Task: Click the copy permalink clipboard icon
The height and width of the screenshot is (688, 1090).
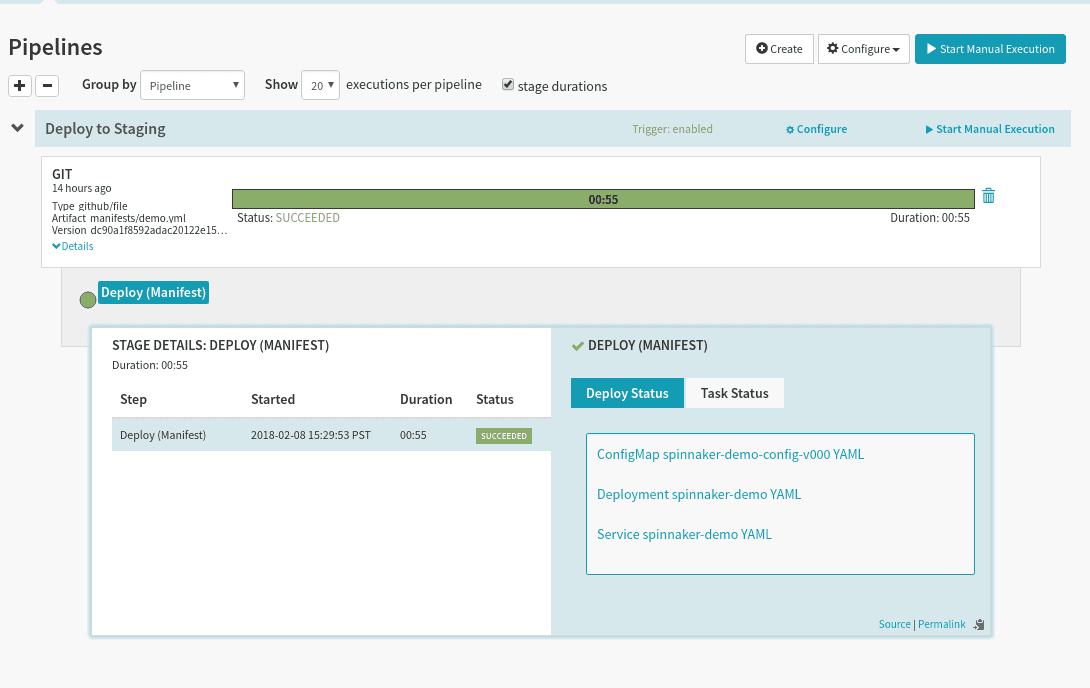Action: pyautogui.click(x=979, y=625)
